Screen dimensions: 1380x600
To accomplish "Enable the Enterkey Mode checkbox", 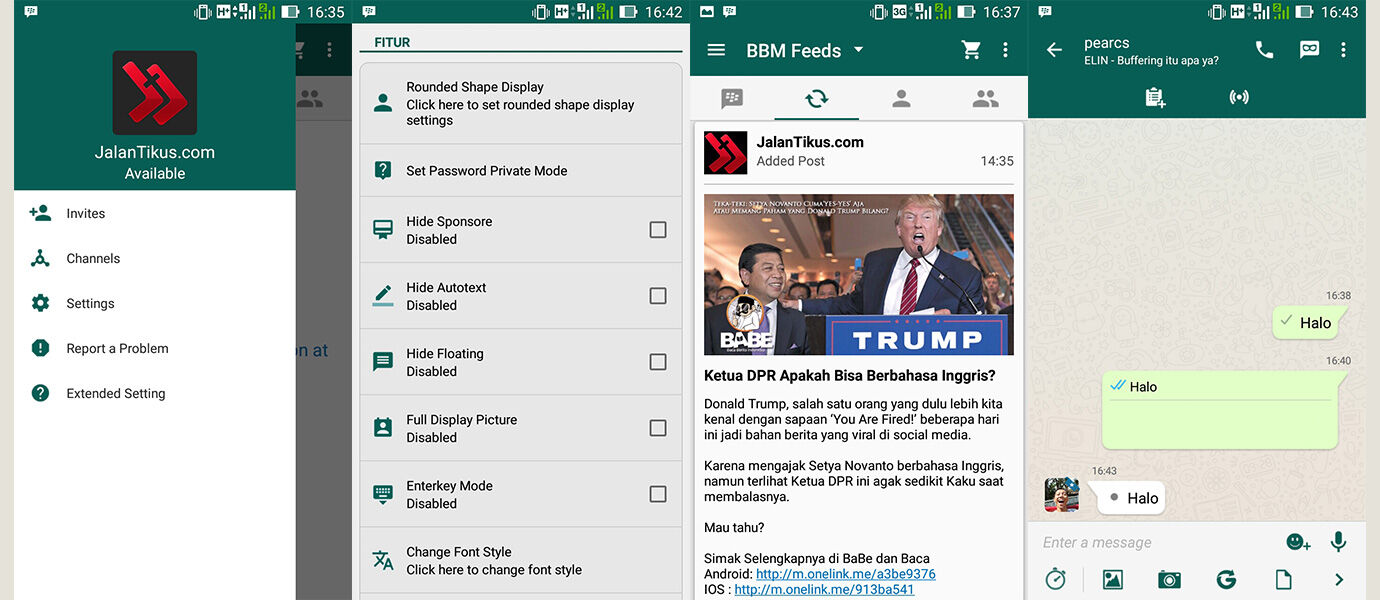I will (658, 494).
